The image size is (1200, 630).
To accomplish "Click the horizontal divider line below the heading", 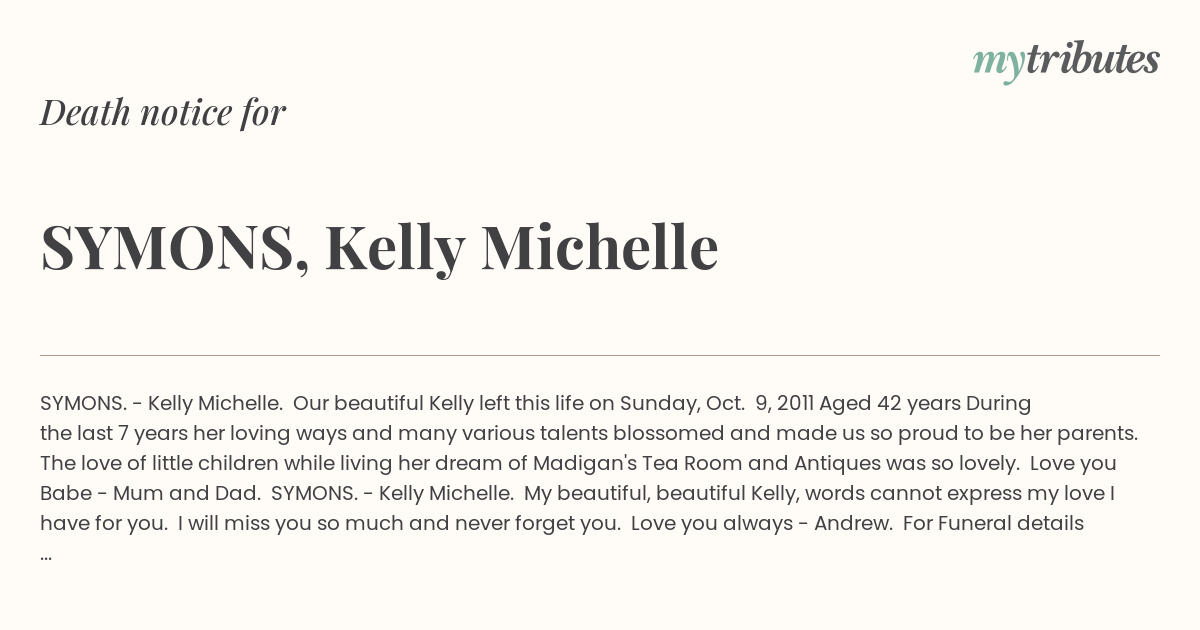I will click(600, 355).
